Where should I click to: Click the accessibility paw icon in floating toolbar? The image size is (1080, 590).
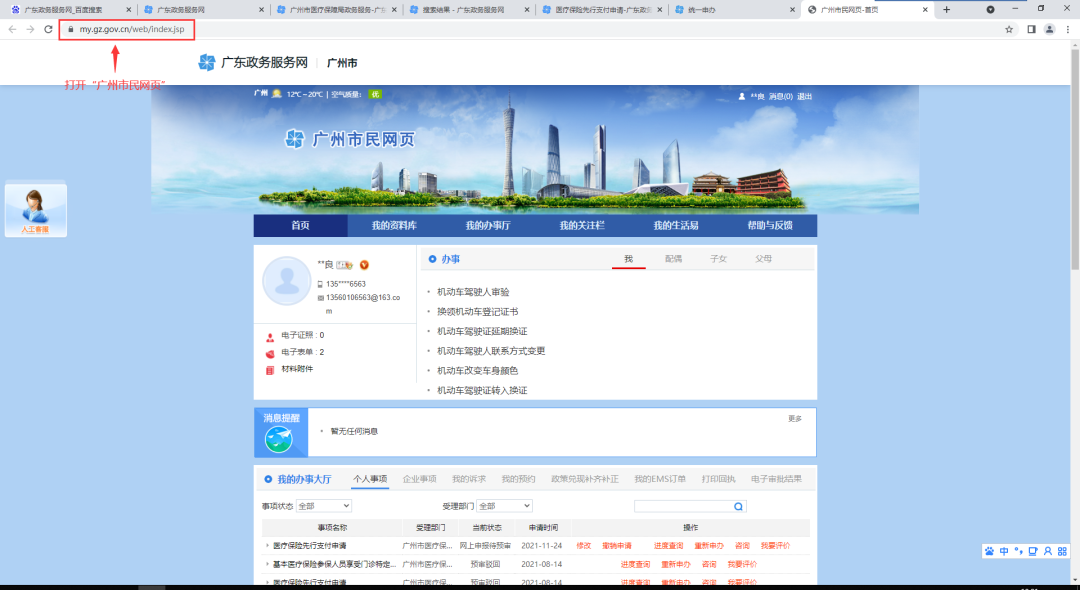click(990, 551)
